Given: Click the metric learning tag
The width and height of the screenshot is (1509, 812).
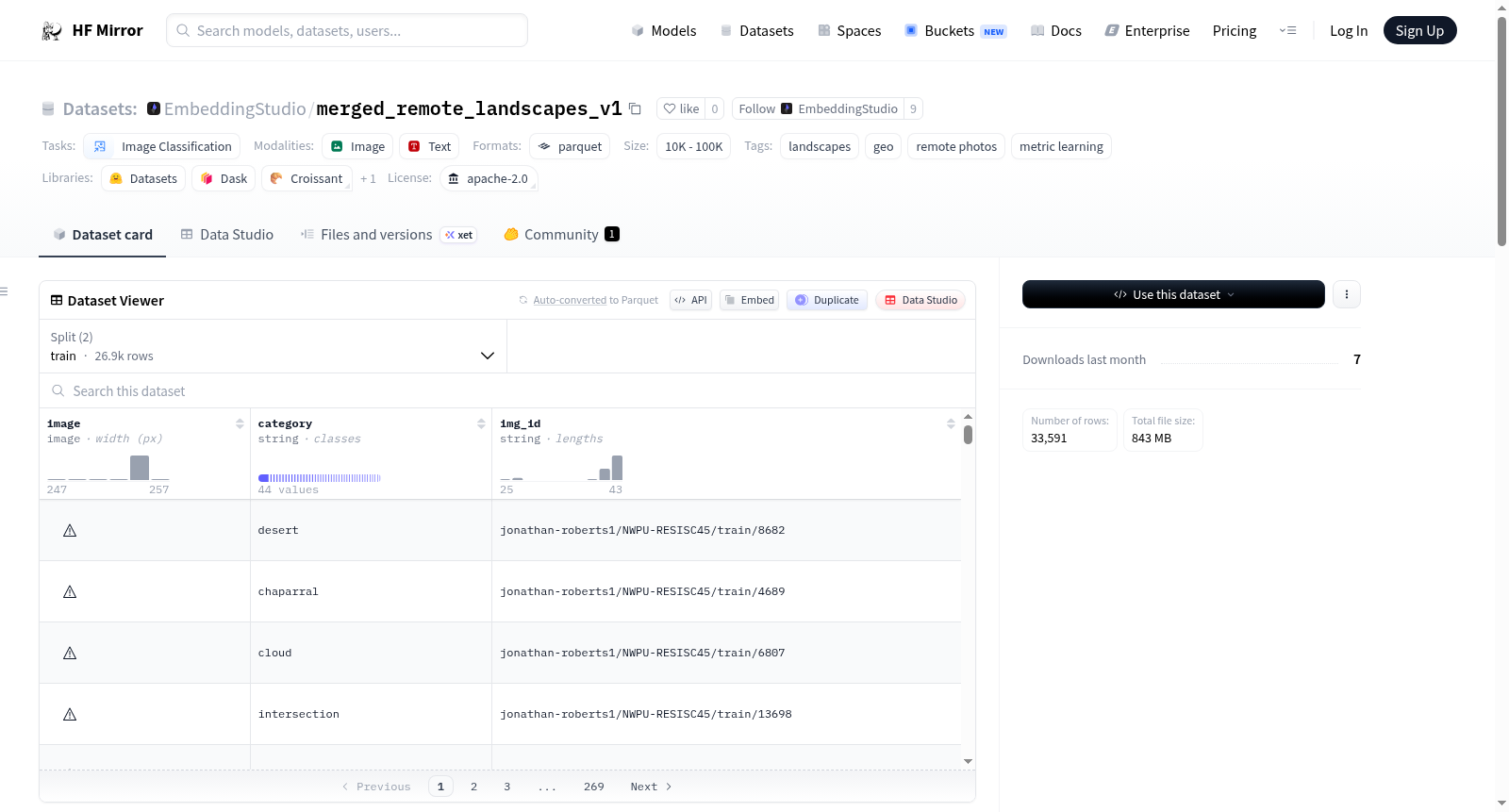Looking at the screenshot, I should point(1061,147).
